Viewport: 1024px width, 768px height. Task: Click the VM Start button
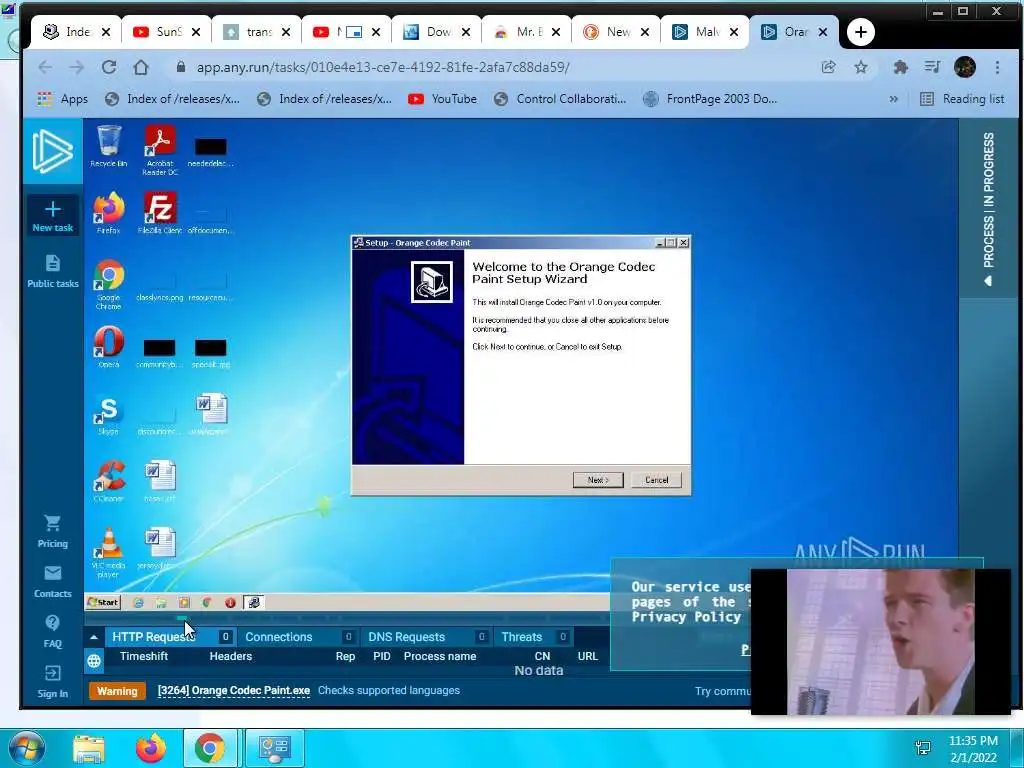(x=103, y=602)
